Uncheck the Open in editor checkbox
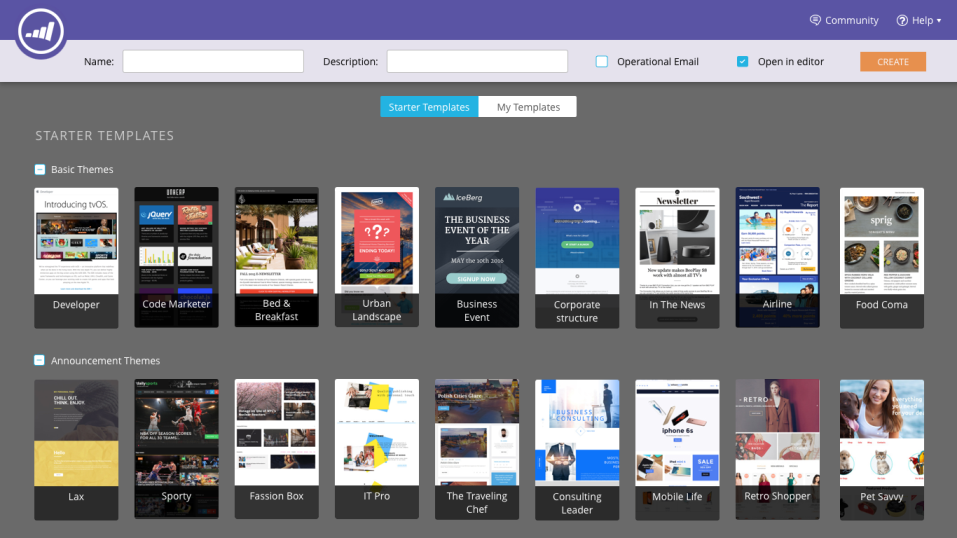 coord(742,62)
